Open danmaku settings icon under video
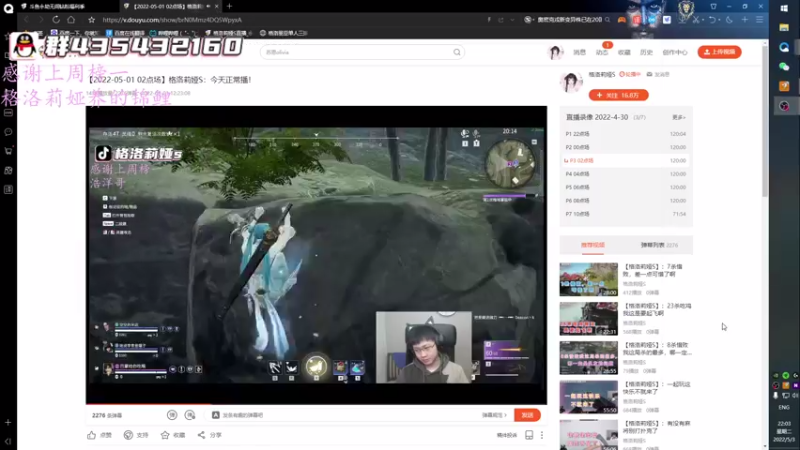Image resolution: width=800 pixels, height=450 pixels. [190, 415]
